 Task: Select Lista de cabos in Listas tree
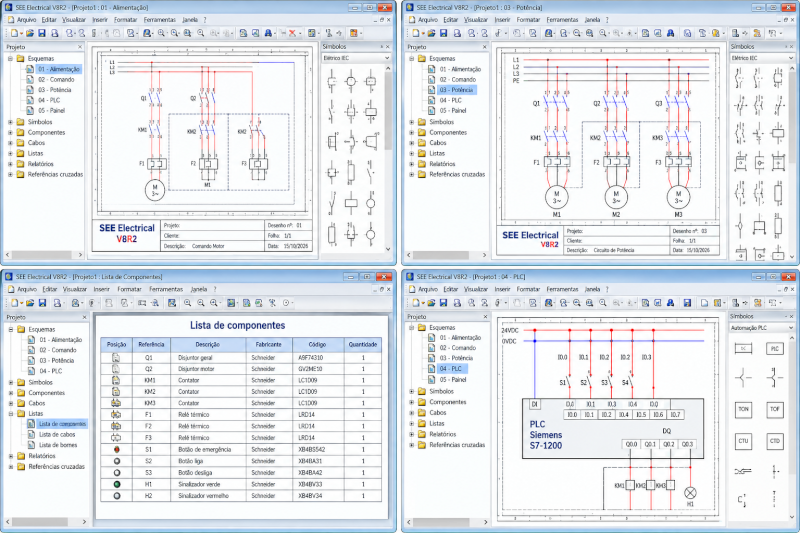click(x=57, y=435)
